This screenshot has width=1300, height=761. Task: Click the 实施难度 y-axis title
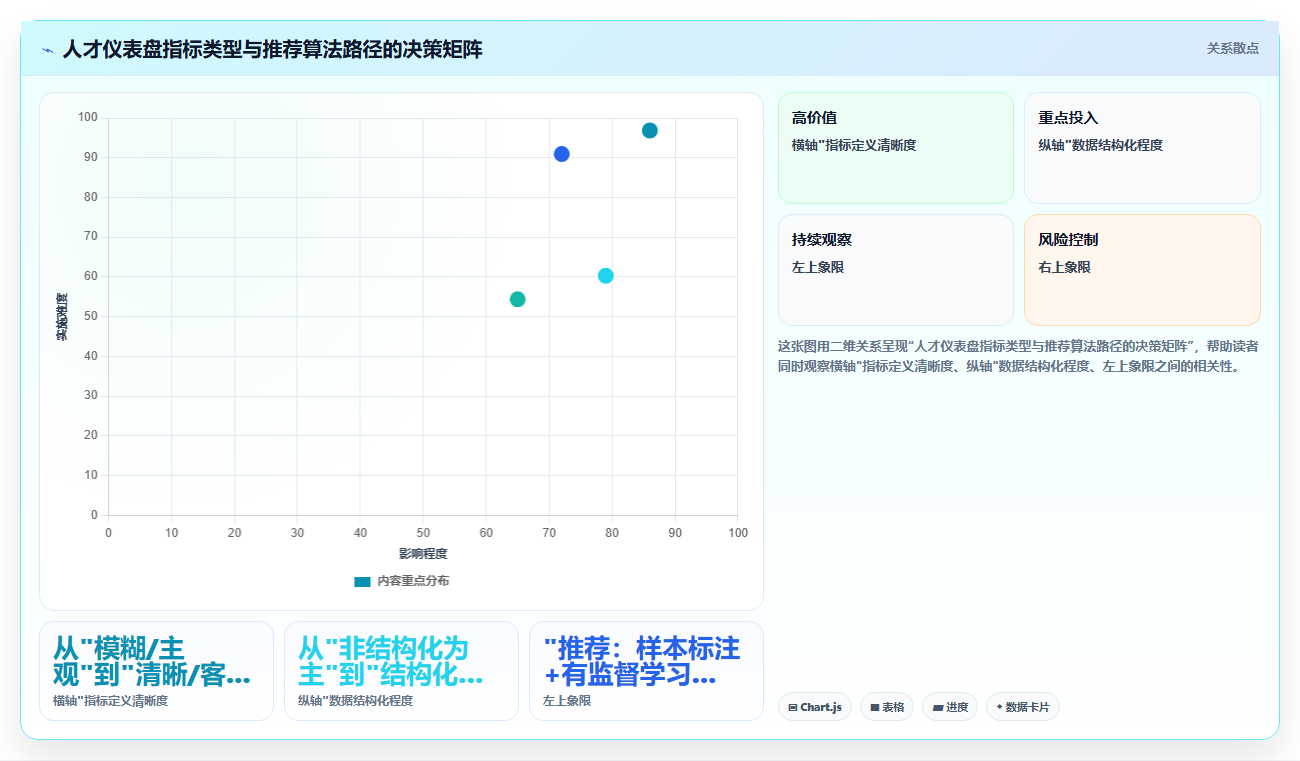[62, 316]
